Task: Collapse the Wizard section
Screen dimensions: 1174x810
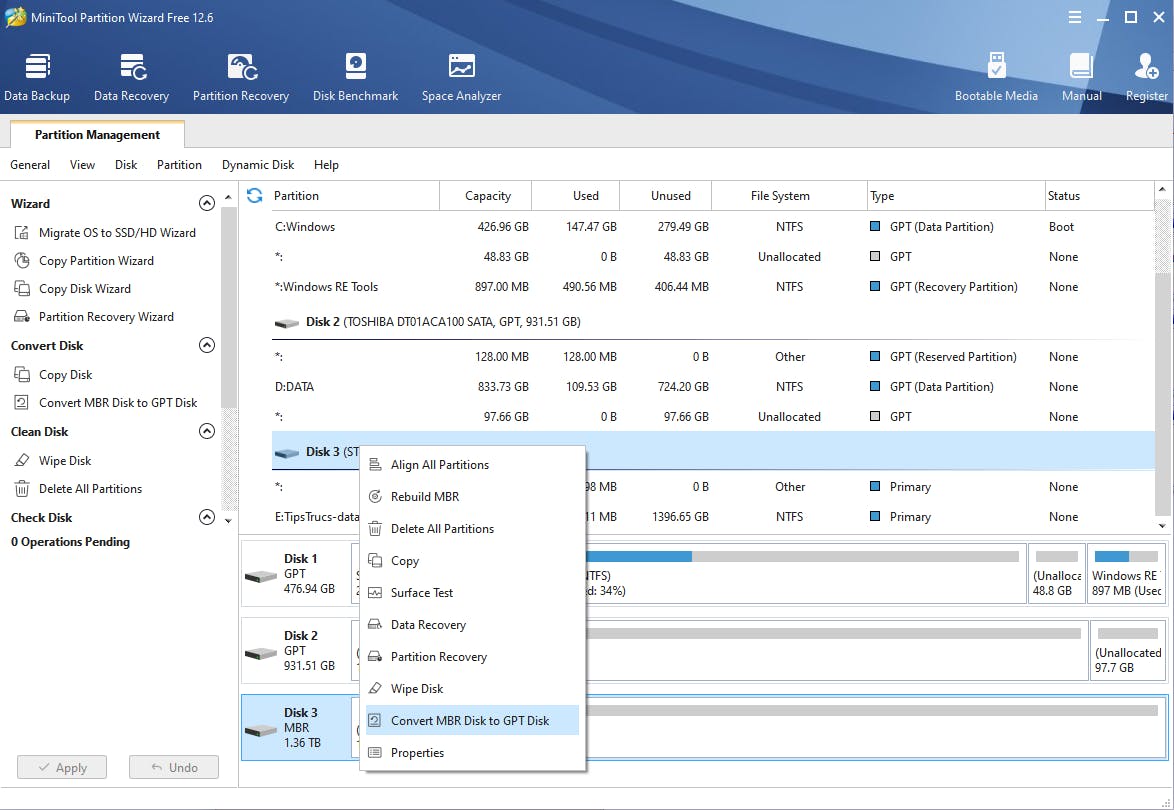Action: pos(207,203)
